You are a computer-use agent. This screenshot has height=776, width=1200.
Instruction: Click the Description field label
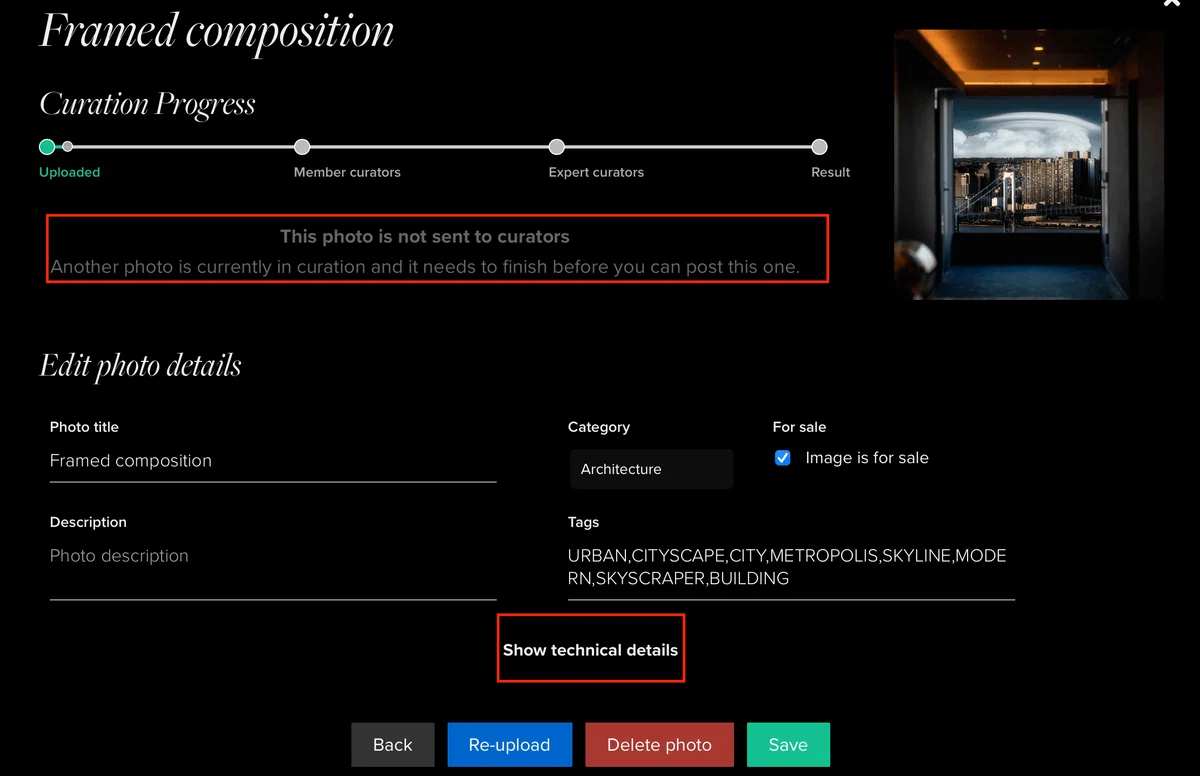coord(88,522)
